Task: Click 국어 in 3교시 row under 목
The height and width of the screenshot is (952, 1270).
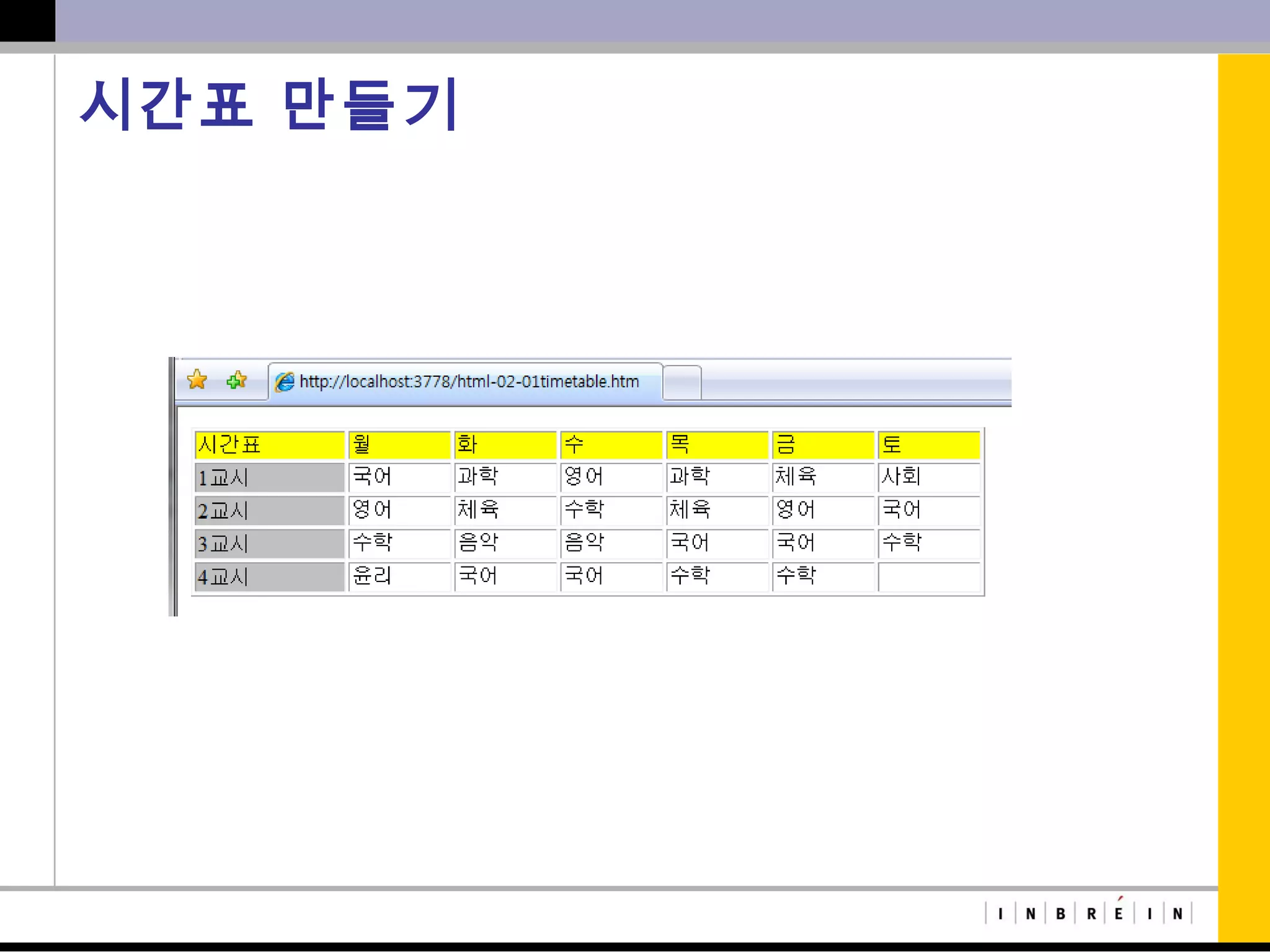Action: click(x=717, y=544)
